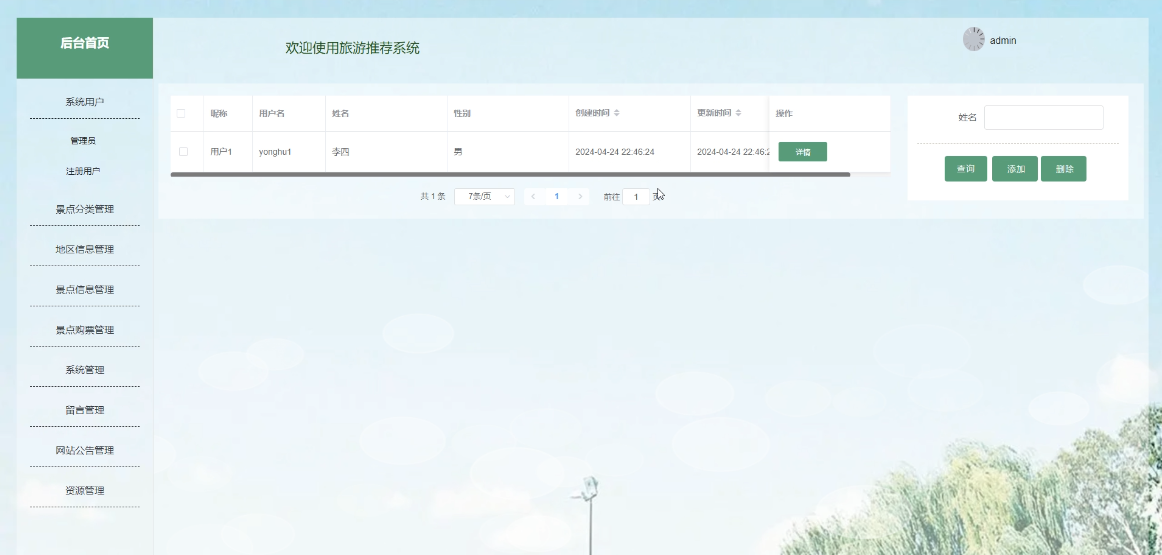Toggle the select-all header checkbox
Viewport: 1162px width, 555px height.
point(181,113)
